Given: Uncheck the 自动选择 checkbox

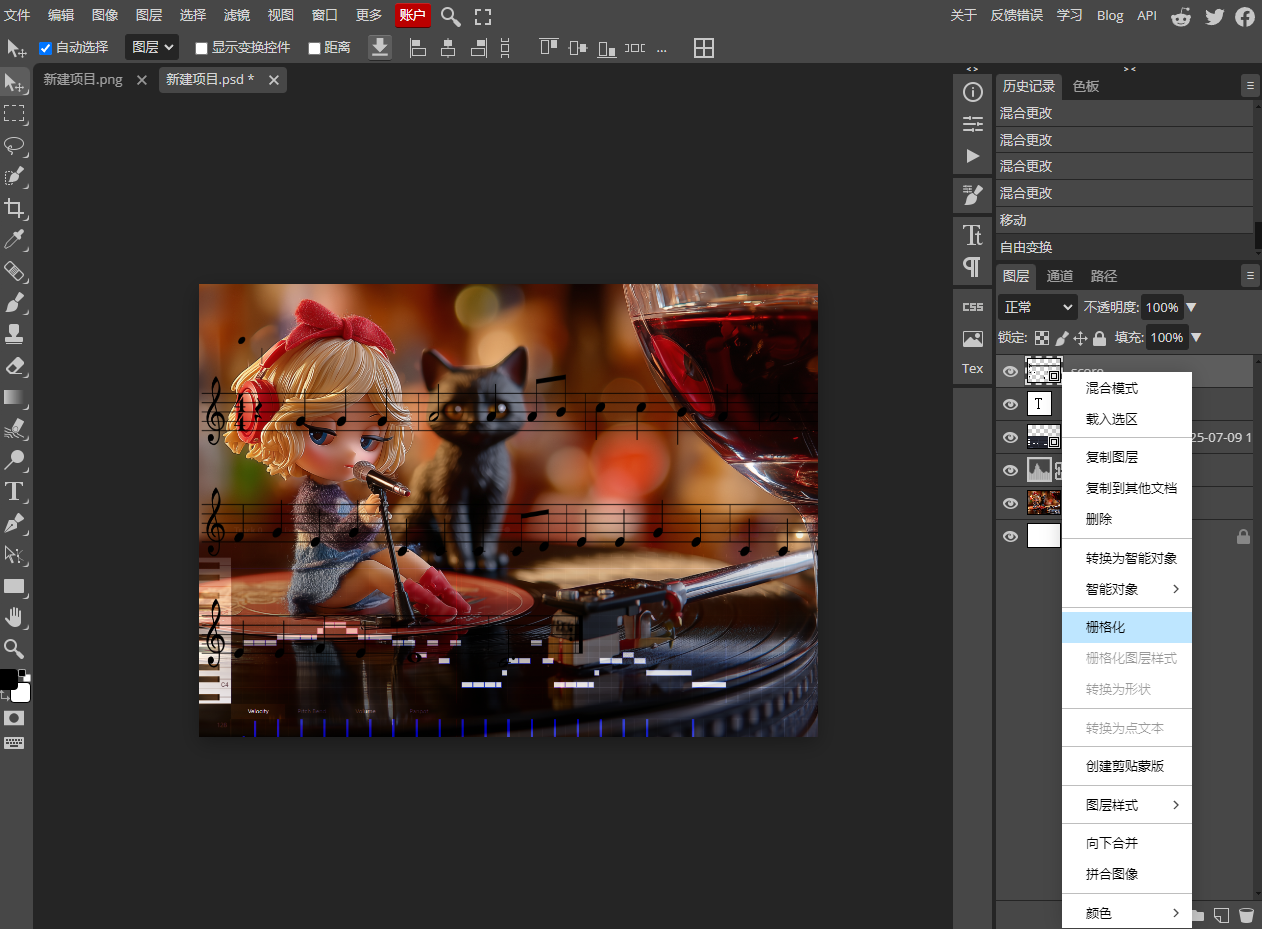Looking at the screenshot, I should pos(45,48).
